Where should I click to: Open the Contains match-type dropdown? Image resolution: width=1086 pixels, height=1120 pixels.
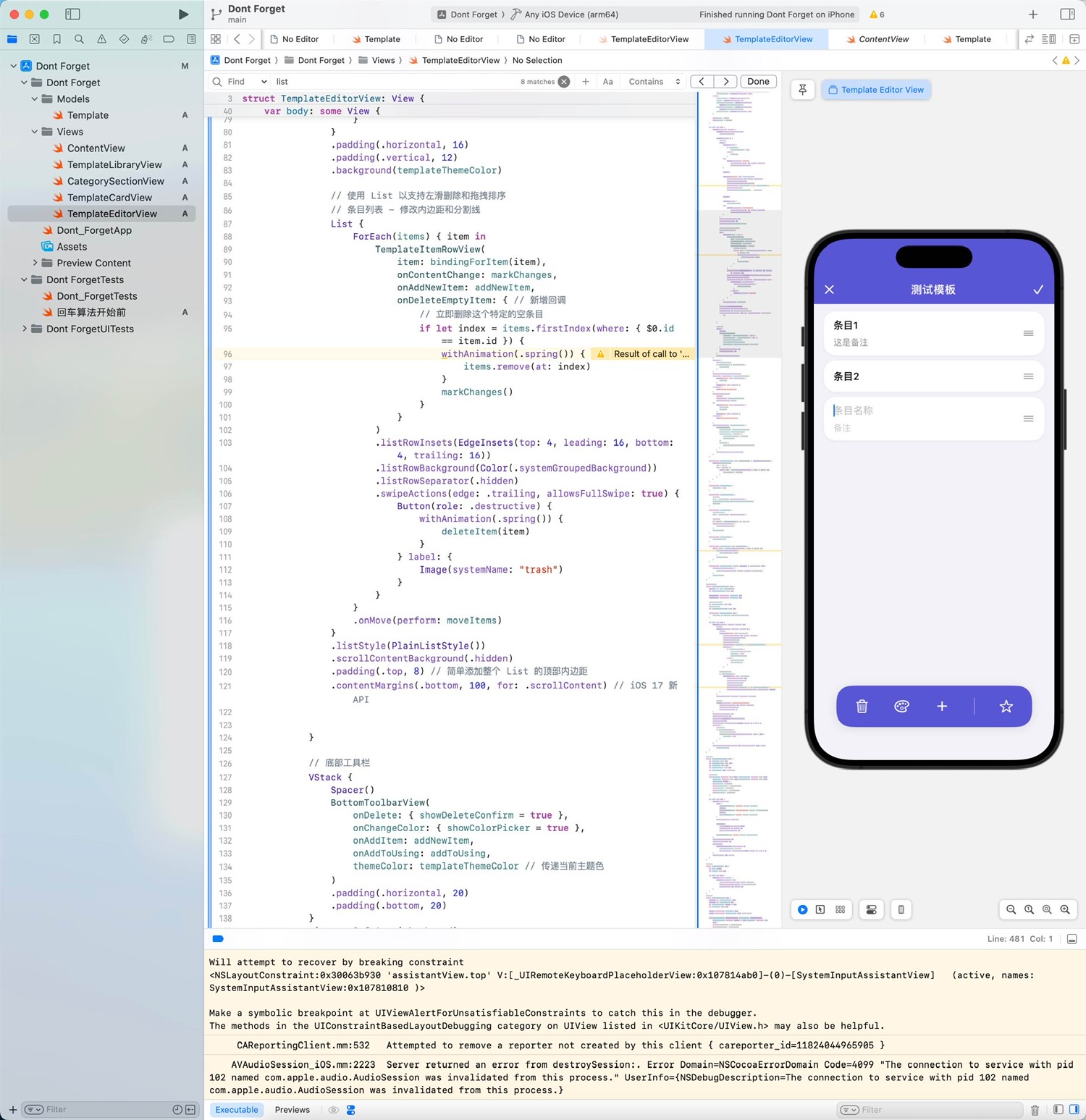[x=654, y=82]
